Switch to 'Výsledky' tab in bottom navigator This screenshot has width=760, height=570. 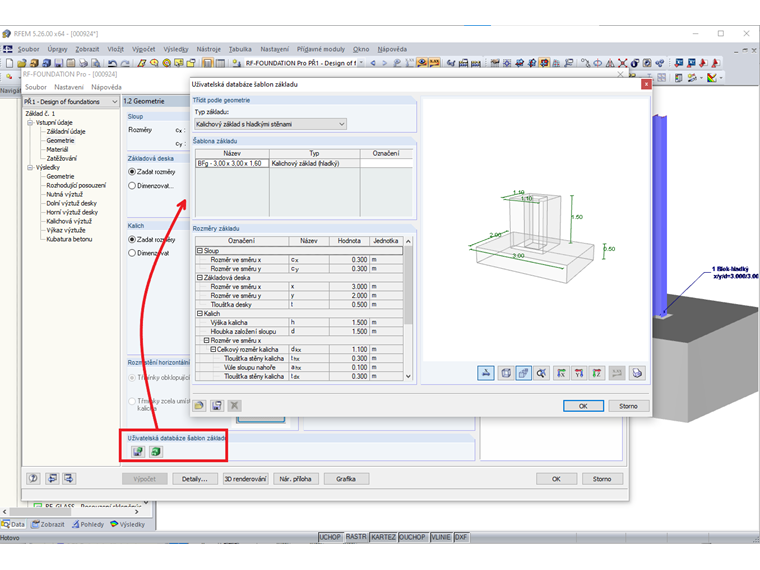click(128, 524)
